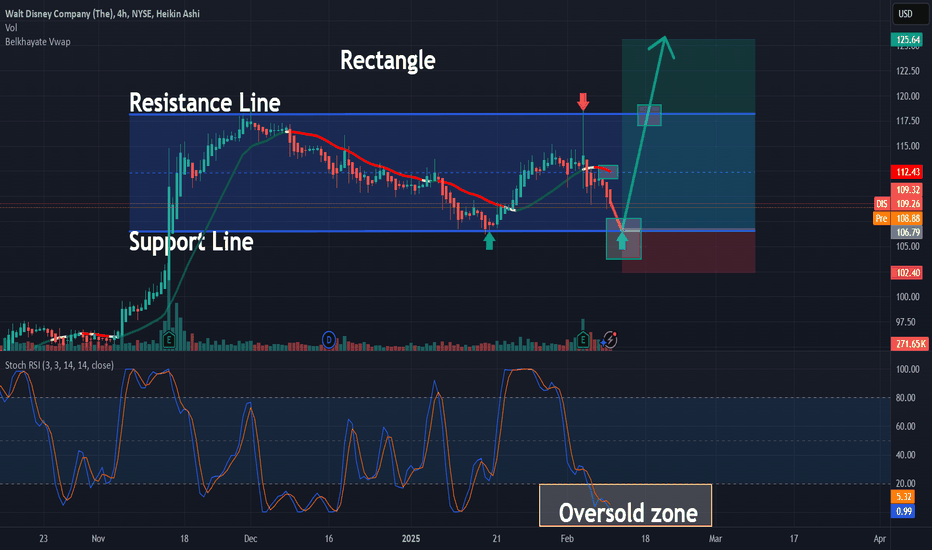The width and height of the screenshot is (932, 550).
Task: Click the Pre 108.88 pre-market label
Action: coord(898,218)
